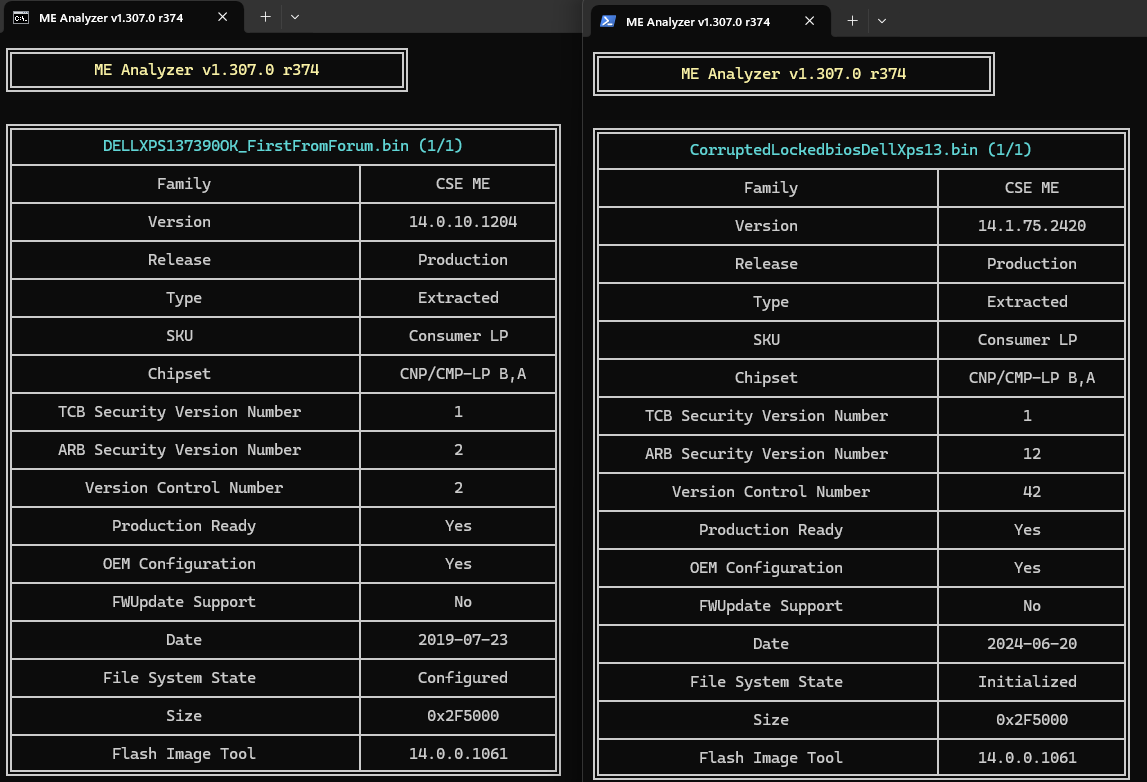Image resolution: width=1147 pixels, height=782 pixels.
Task: Open a new tab in the right window
Action: point(852,21)
